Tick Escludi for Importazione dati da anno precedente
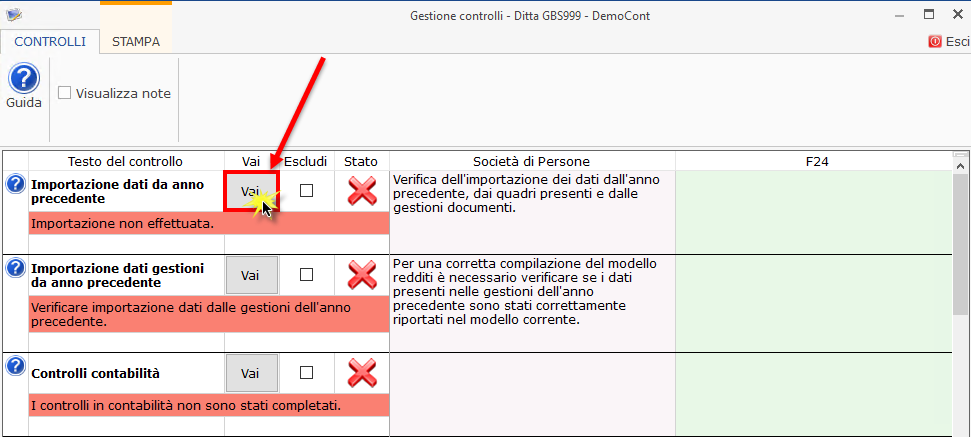 click(306, 191)
